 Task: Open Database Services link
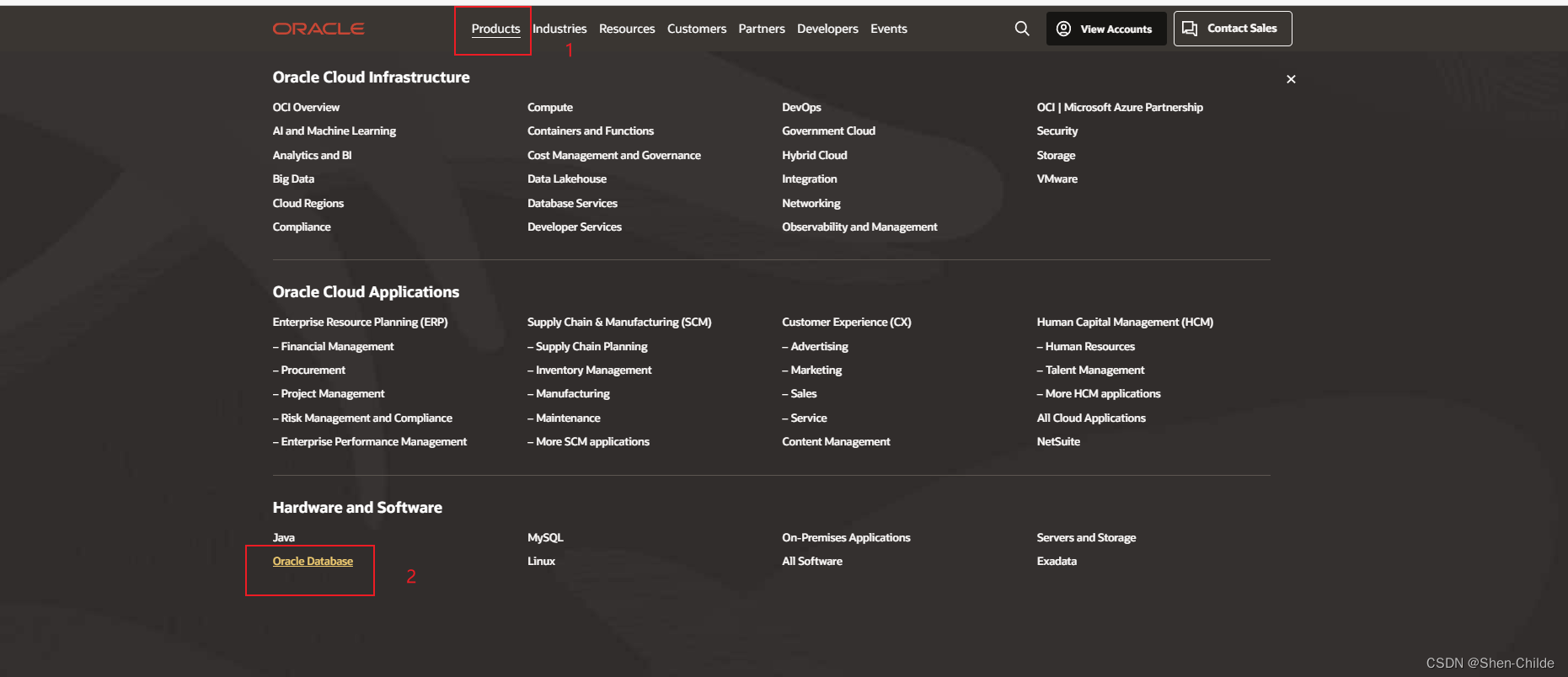tap(572, 203)
